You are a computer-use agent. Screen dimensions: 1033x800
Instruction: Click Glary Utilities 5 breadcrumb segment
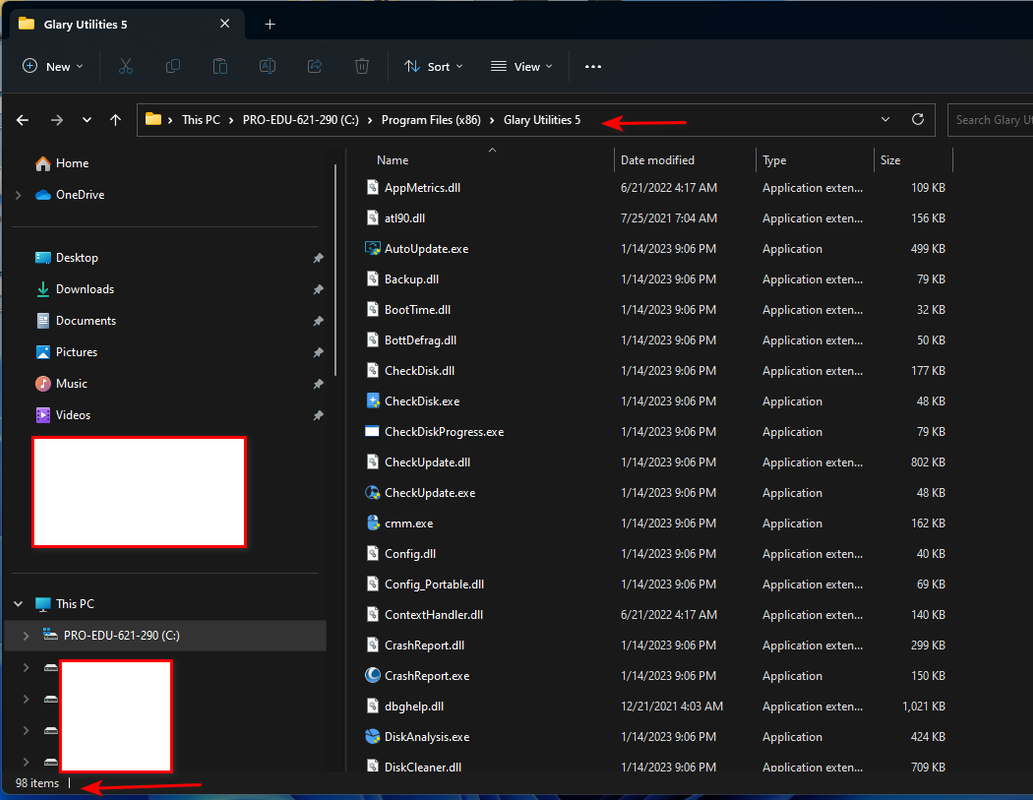point(542,120)
